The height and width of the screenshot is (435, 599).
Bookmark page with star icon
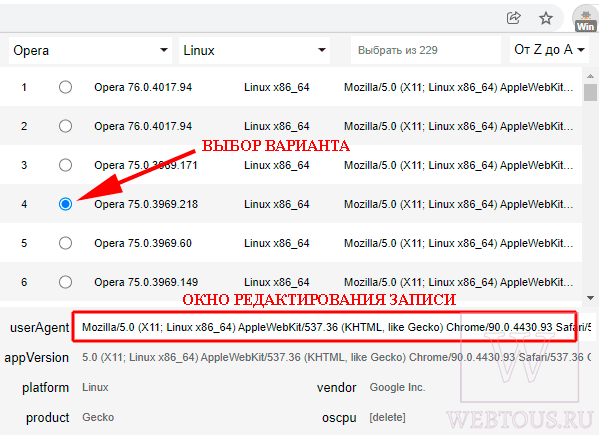pos(546,18)
